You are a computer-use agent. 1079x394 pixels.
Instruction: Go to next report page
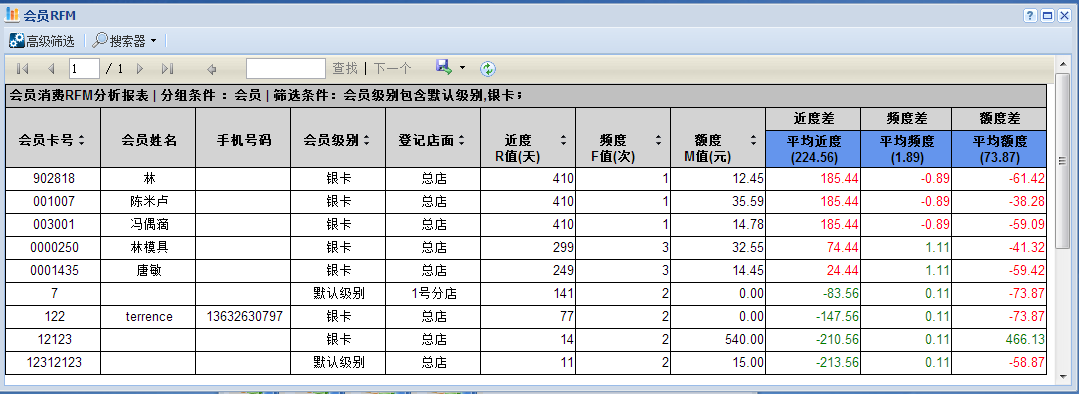tap(140, 69)
